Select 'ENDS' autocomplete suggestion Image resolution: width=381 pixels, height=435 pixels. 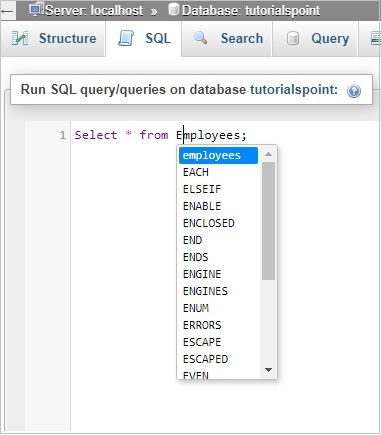point(218,257)
